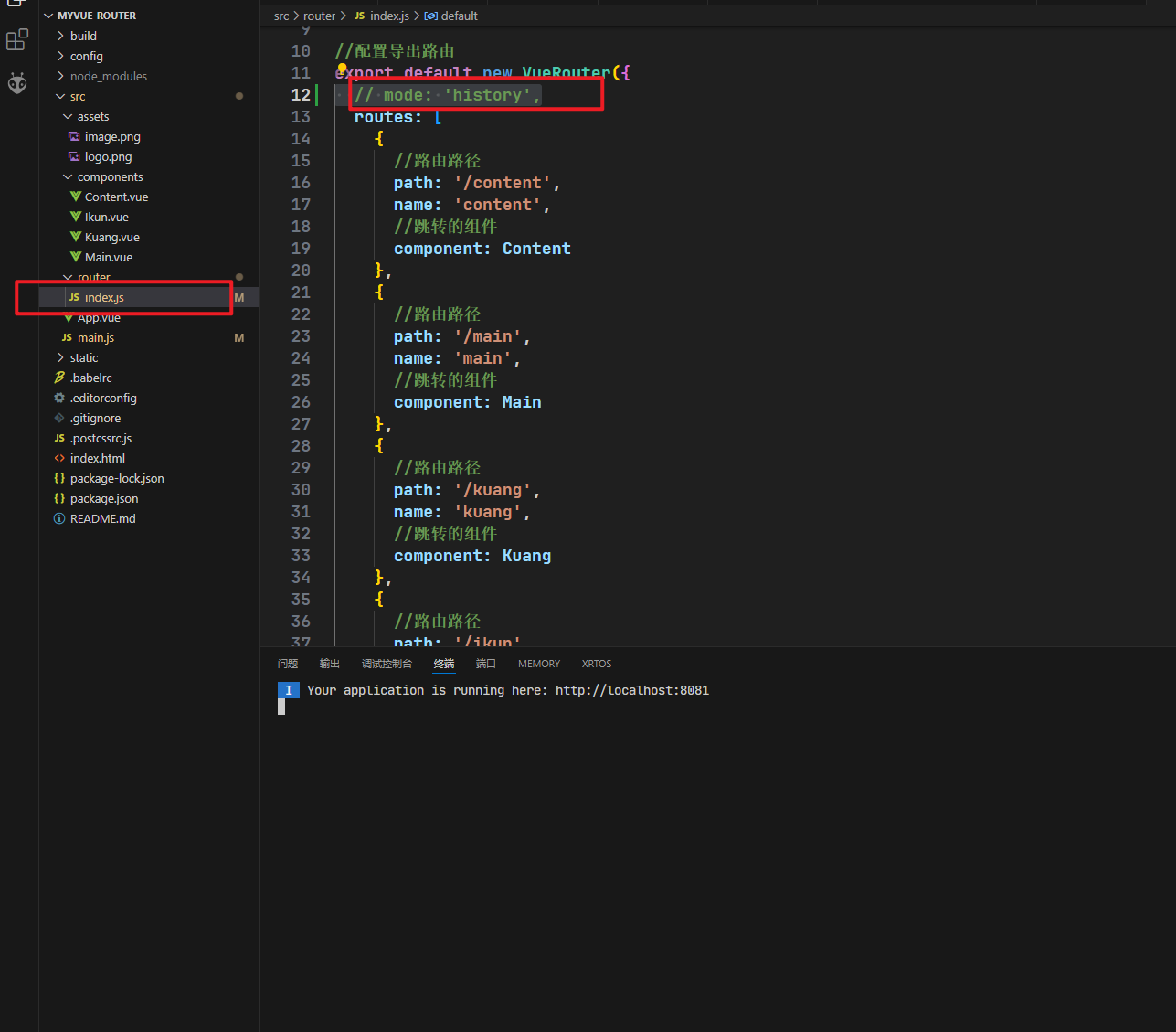Open the MEMORY panel tab

[x=539, y=664]
